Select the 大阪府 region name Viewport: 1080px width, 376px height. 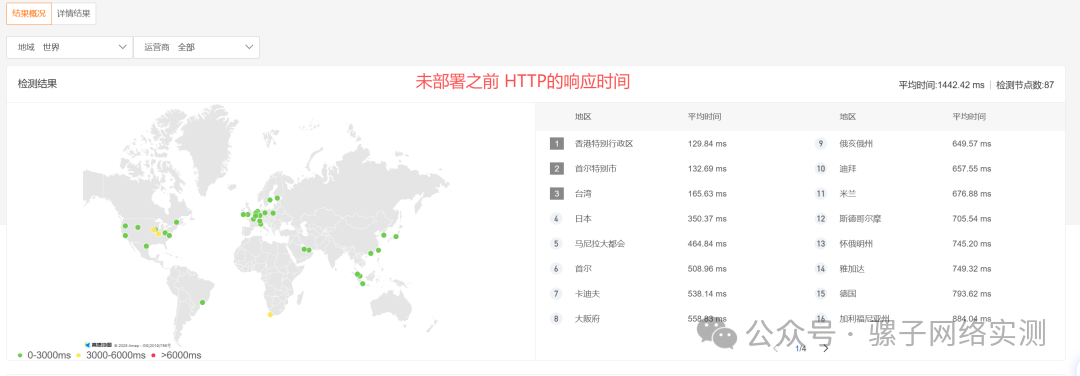coord(587,319)
